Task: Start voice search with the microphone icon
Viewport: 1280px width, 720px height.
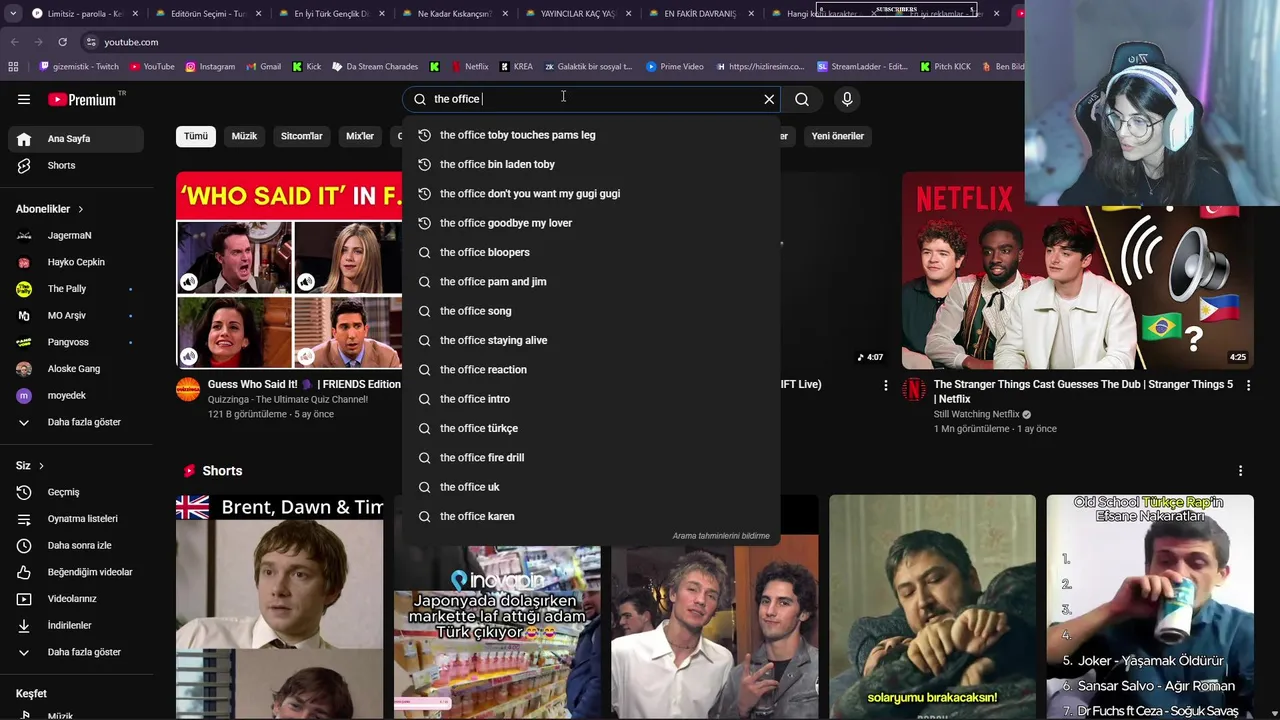Action: point(847,99)
